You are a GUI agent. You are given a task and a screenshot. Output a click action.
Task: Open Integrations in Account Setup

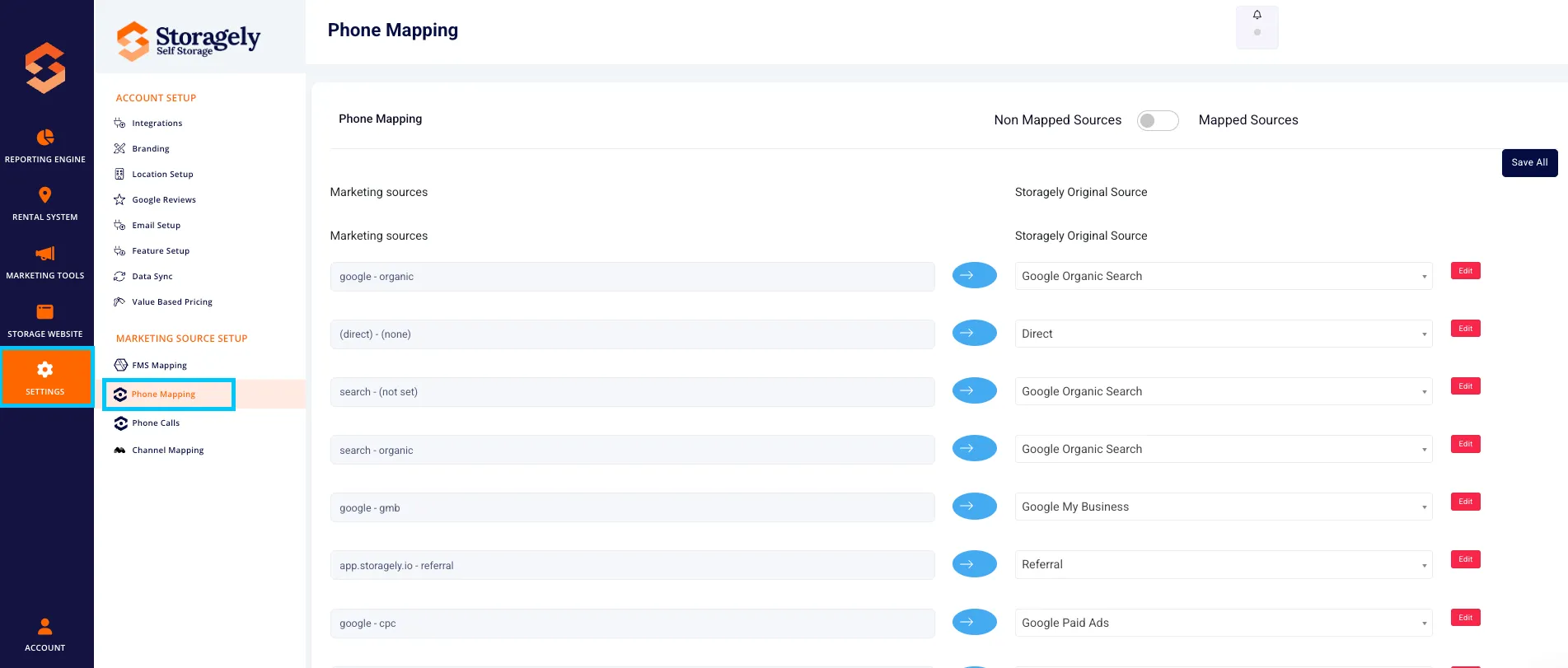click(x=157, y=123)
